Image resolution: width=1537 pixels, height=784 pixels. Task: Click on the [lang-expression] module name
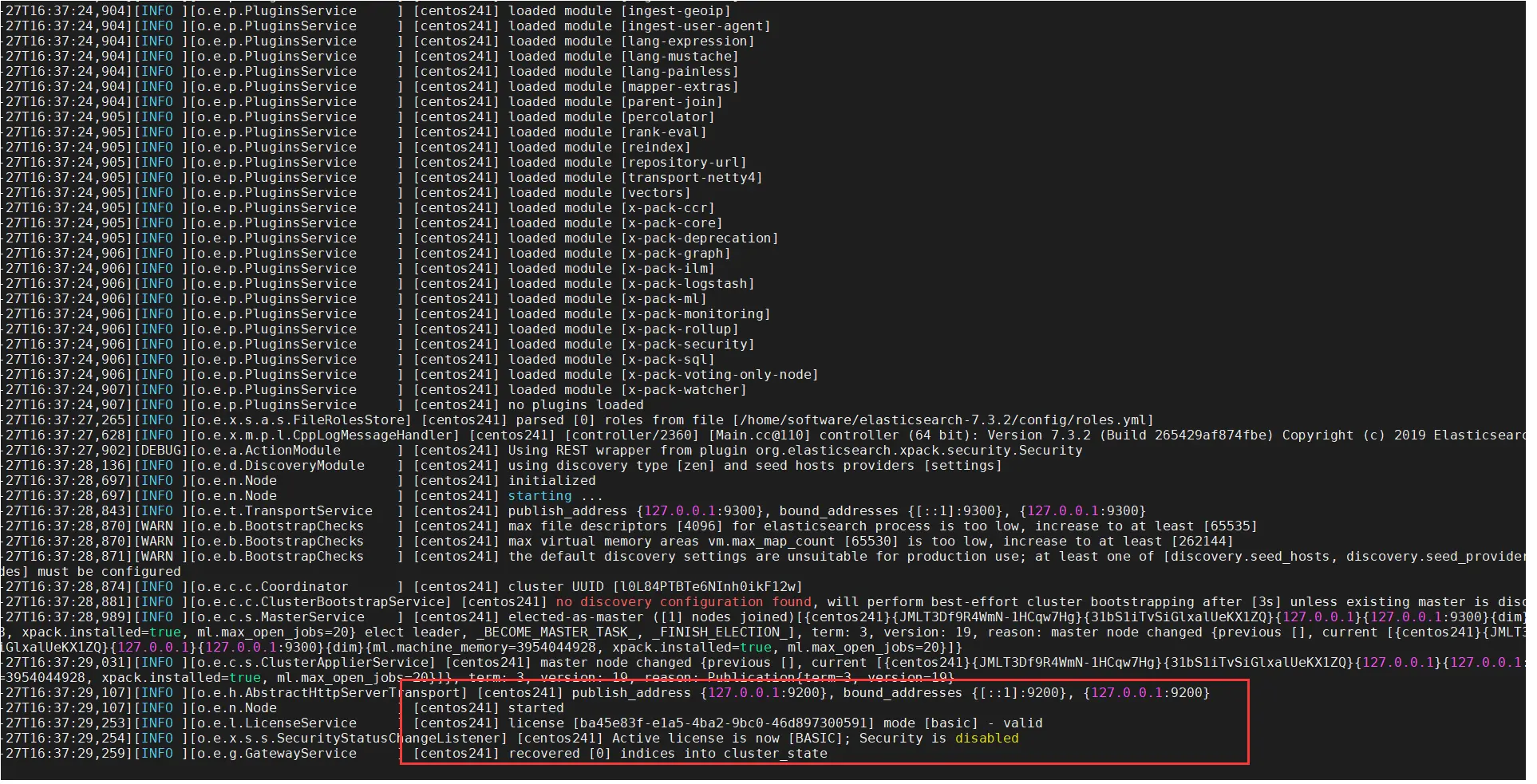coord(688,41)
